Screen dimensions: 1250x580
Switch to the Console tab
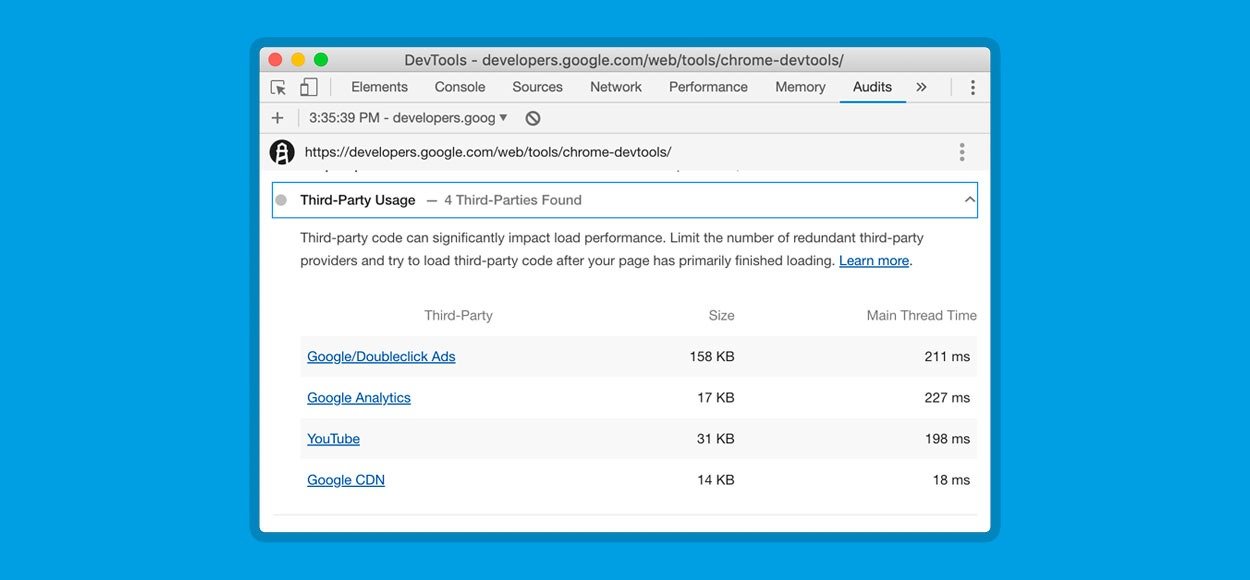pos(460,87)
